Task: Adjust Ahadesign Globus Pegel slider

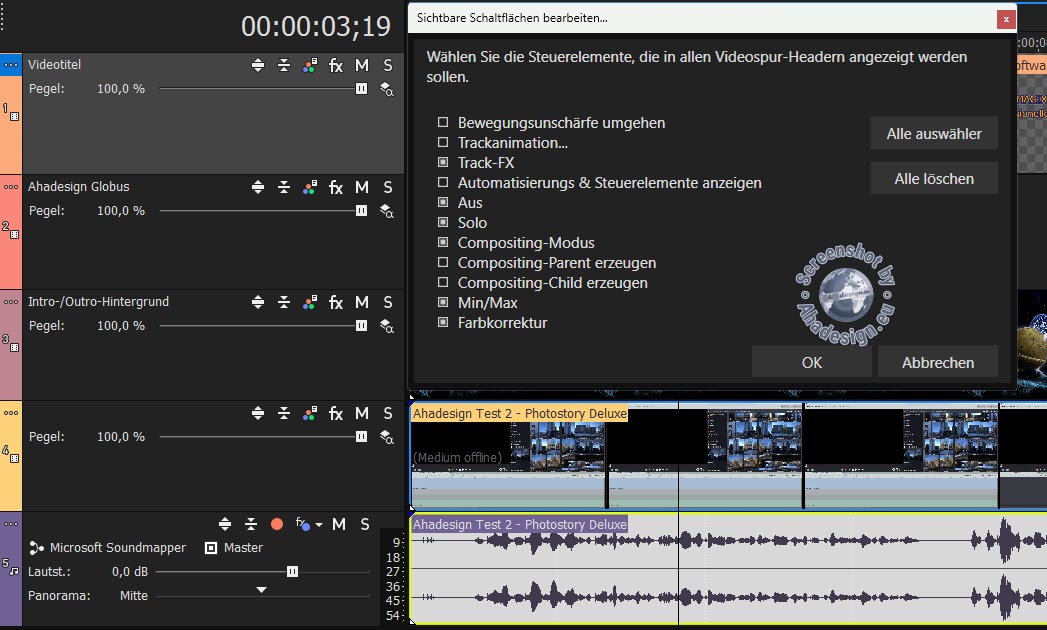Action: [x=361, y=211]
